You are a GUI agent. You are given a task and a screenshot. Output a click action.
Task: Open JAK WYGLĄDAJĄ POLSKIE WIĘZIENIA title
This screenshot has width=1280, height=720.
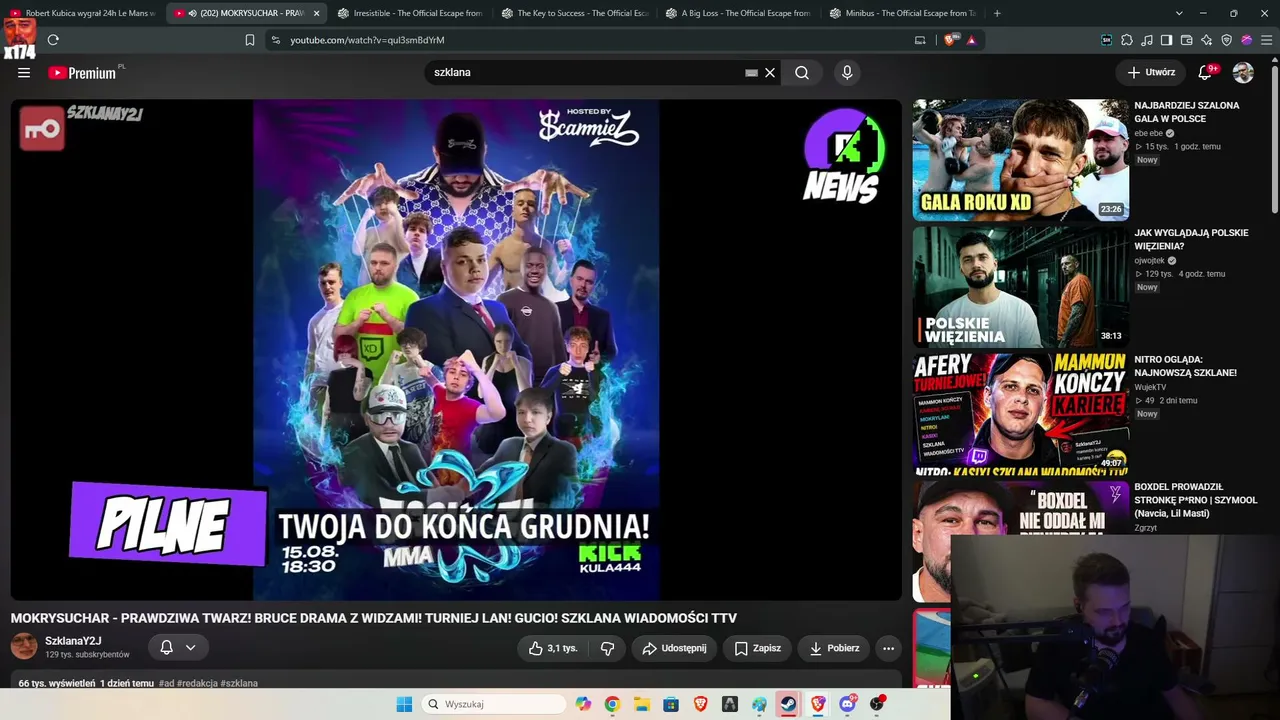click(1191, 239)
